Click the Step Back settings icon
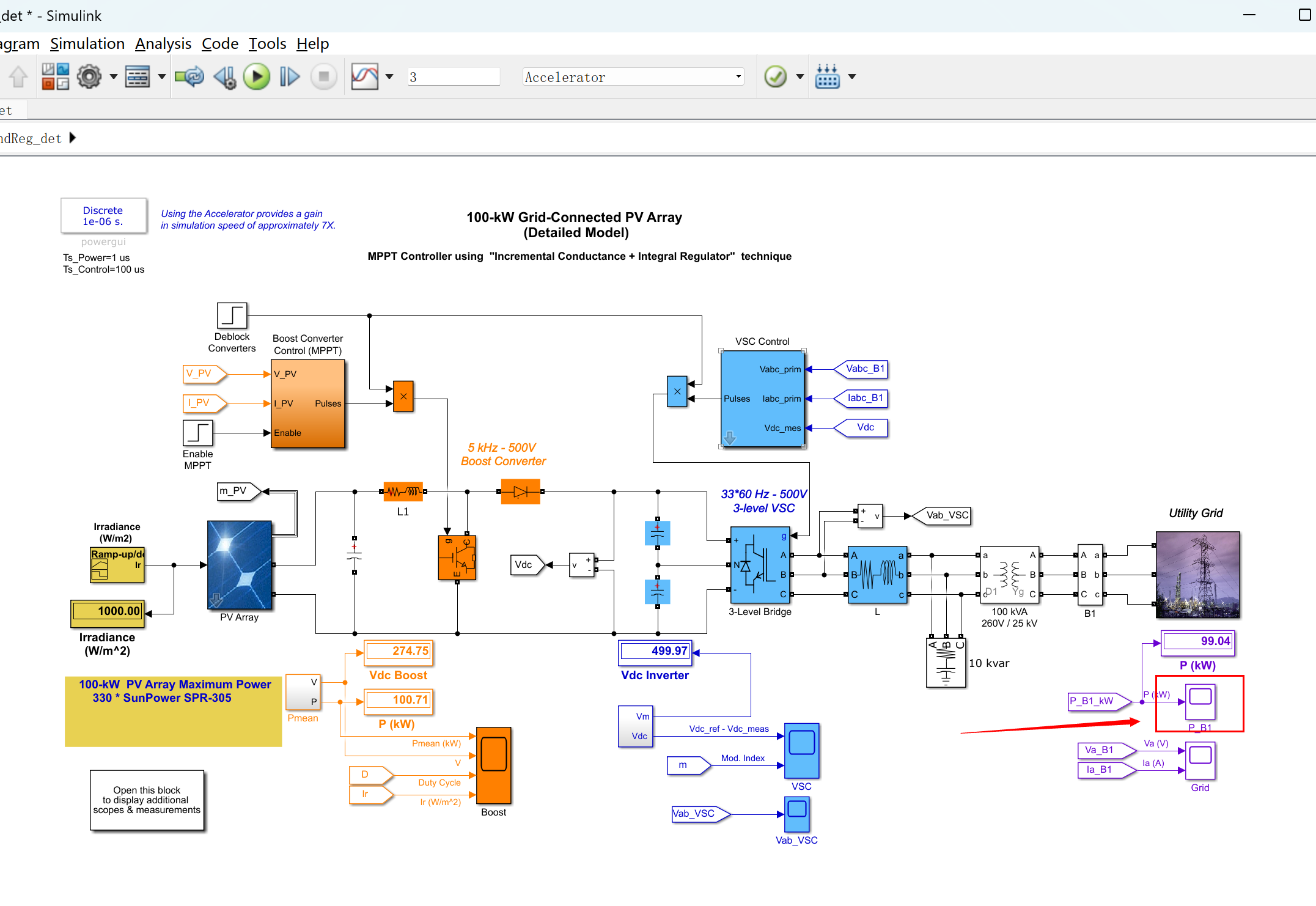This screenshot has height=906, width=1316. pyautogui.click(x=224, y=77)
